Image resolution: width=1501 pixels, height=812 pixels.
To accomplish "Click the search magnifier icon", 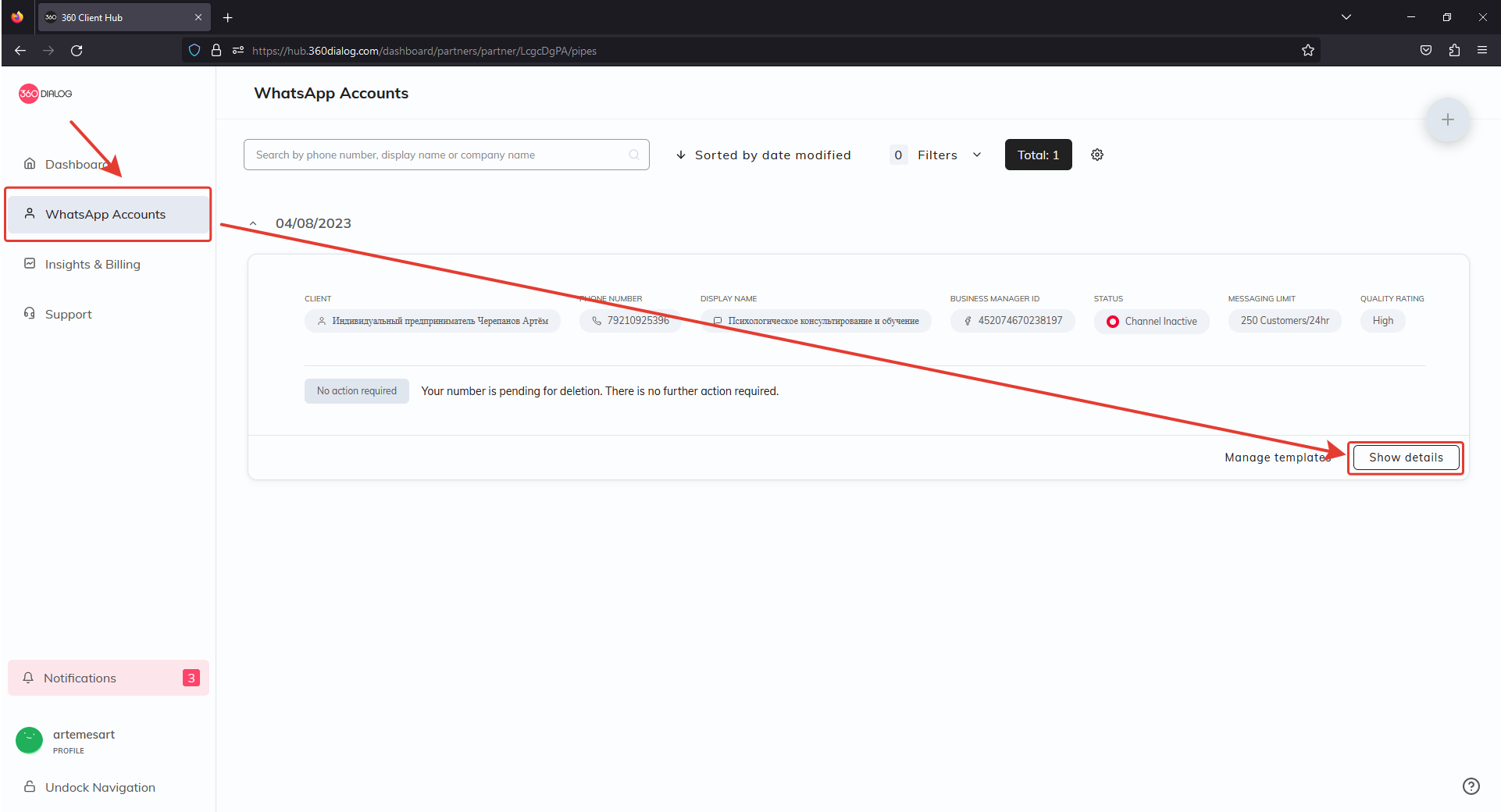I will (x=633, y=155).
